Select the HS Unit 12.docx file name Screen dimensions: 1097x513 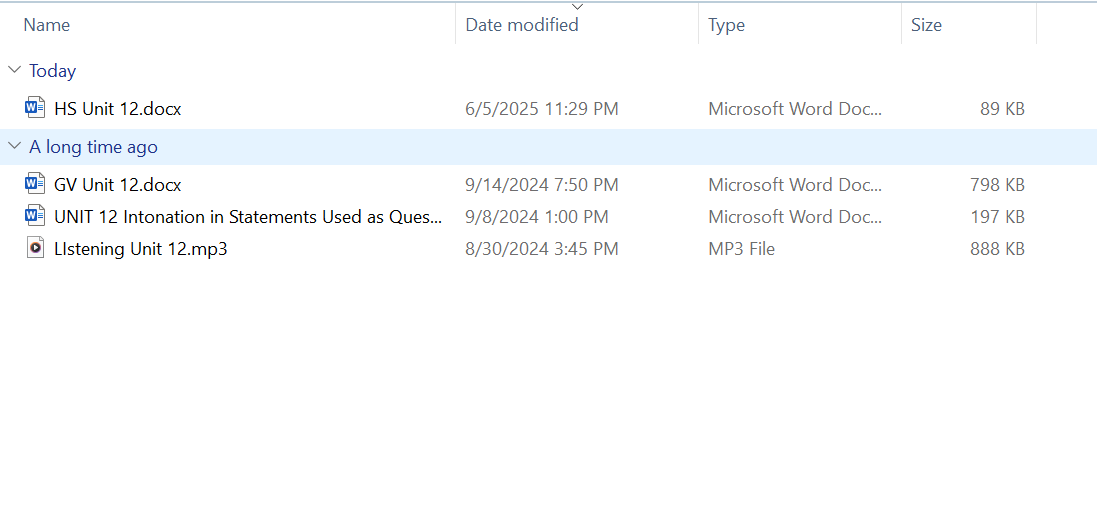[118, 108]
